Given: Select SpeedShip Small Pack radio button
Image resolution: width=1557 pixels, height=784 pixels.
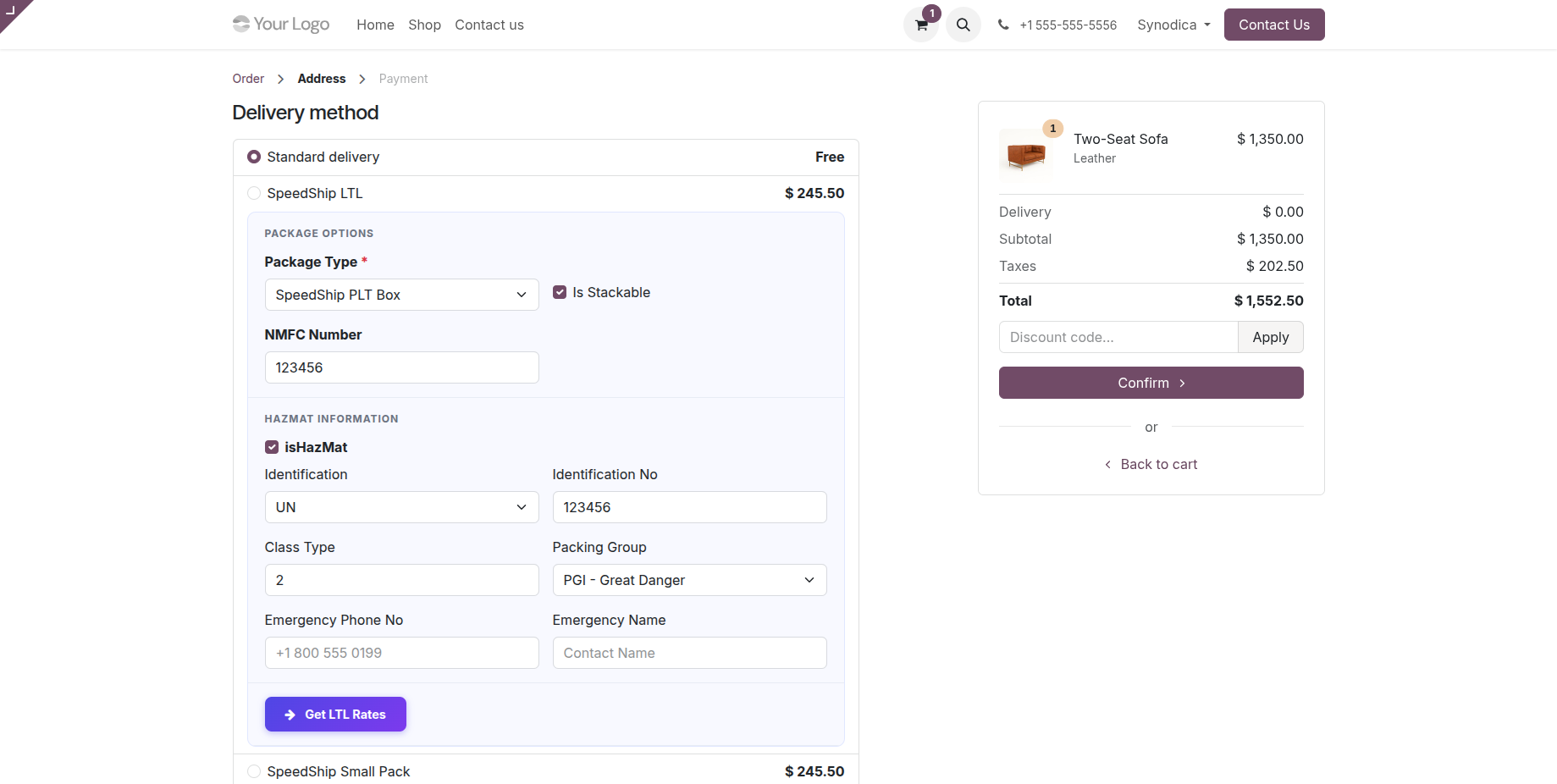Looking at the screenshot, I should 254,771.
